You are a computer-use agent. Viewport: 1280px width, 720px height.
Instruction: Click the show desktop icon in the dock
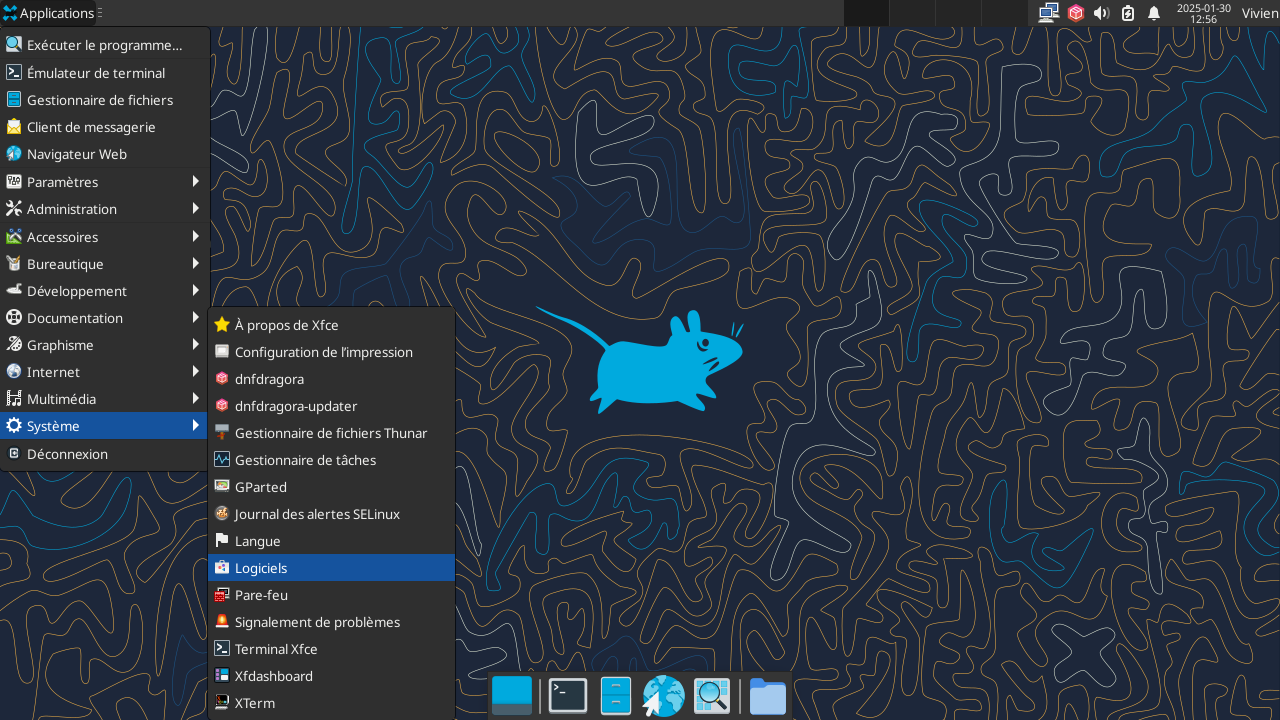coord(512,696)
